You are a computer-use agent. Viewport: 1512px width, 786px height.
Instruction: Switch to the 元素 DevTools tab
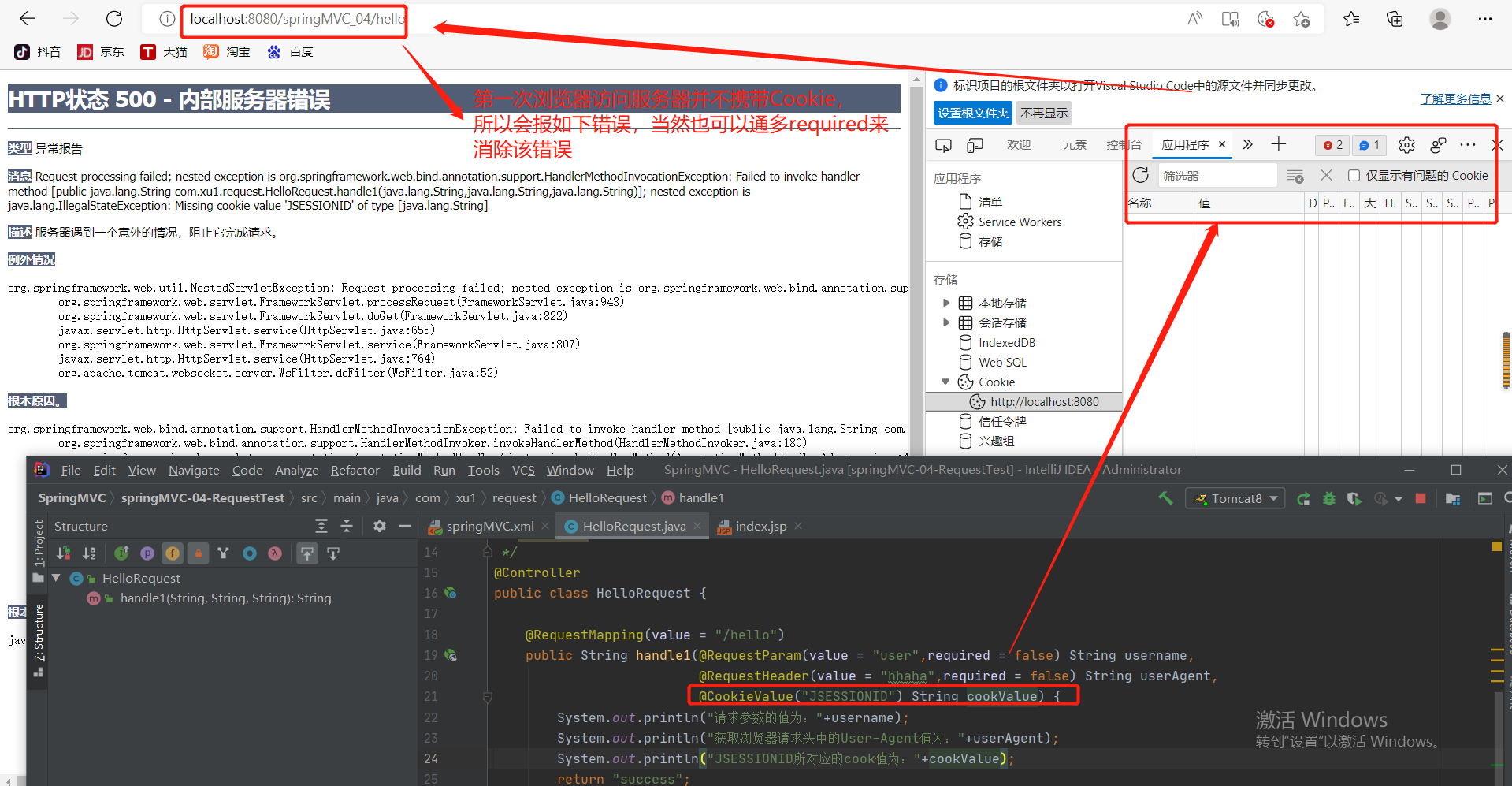click(x=1075, y=145)
